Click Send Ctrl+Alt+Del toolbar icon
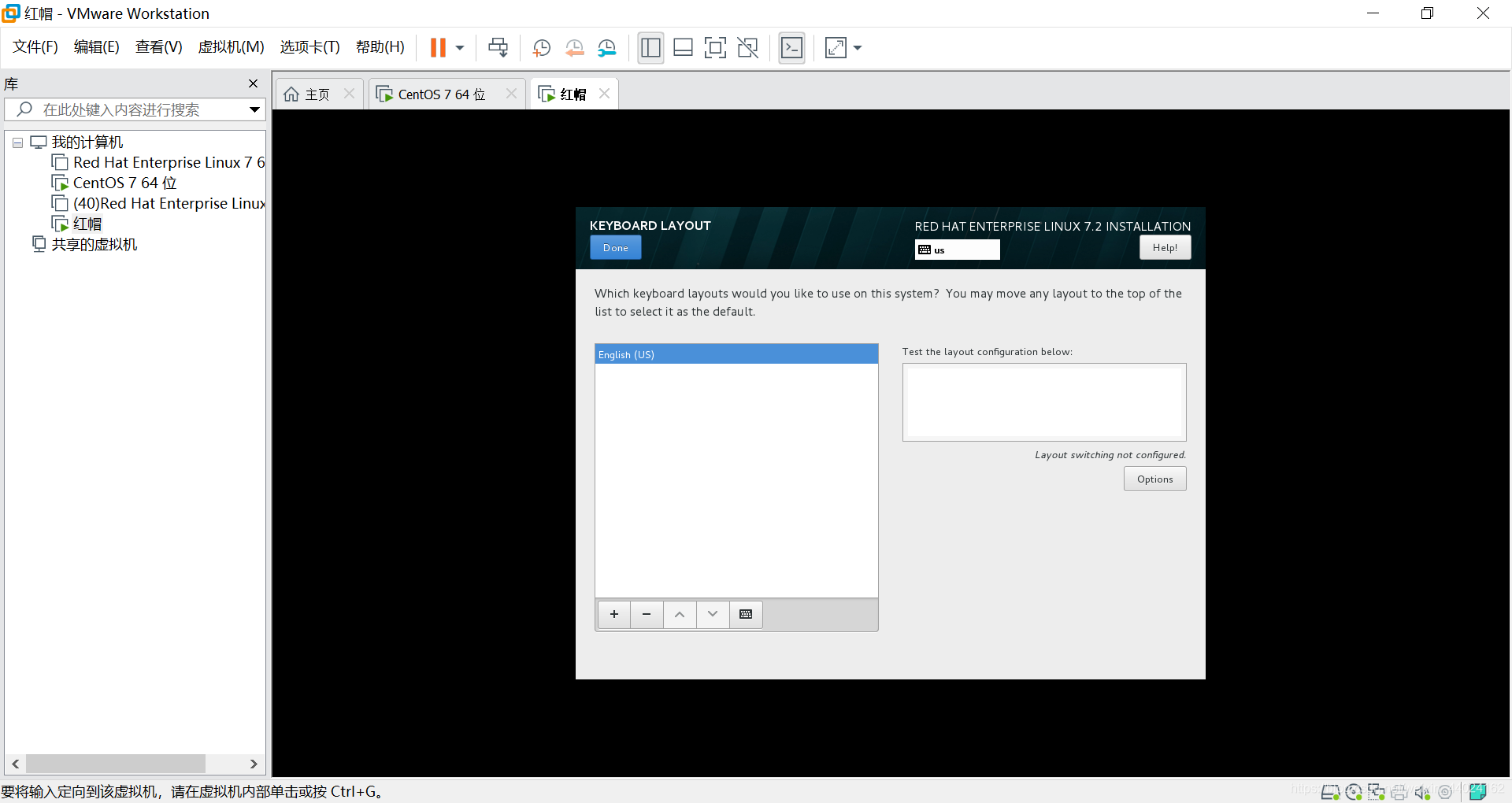1512x803 pixels. point(498,48)
